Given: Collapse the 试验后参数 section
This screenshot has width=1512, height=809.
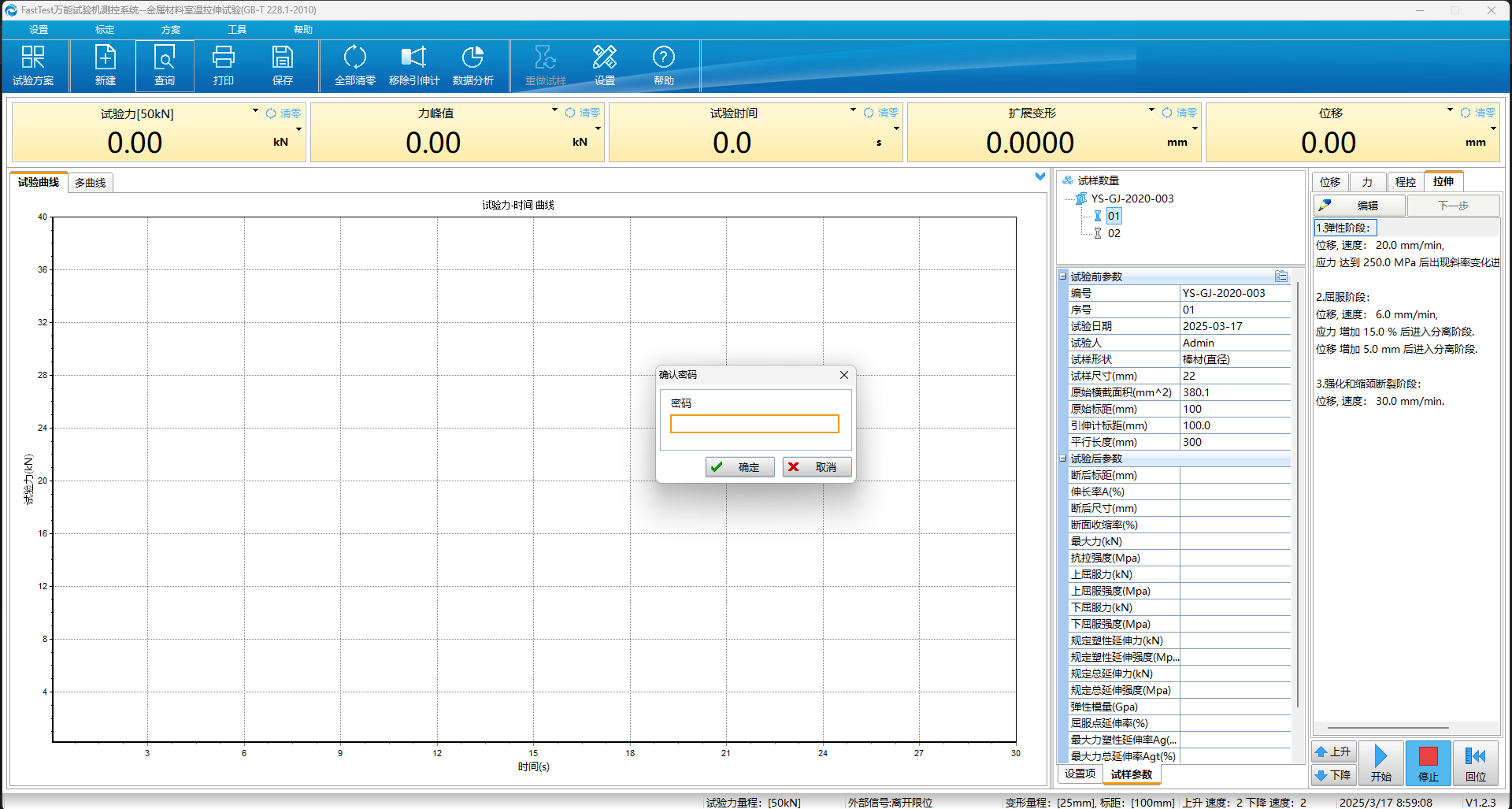Looking at the screenshot, I should [1063, 458].
